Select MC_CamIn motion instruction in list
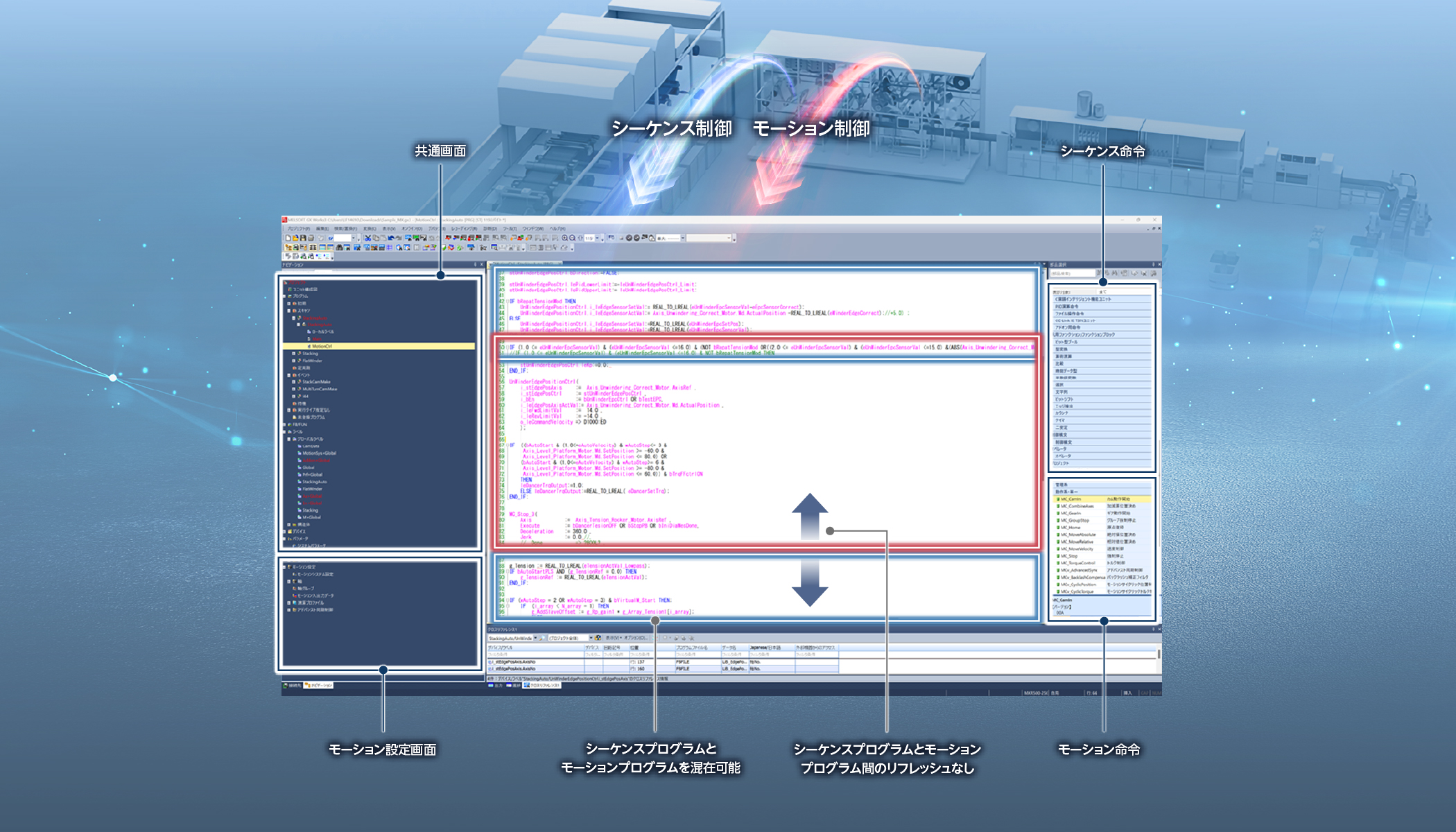 1071,499
